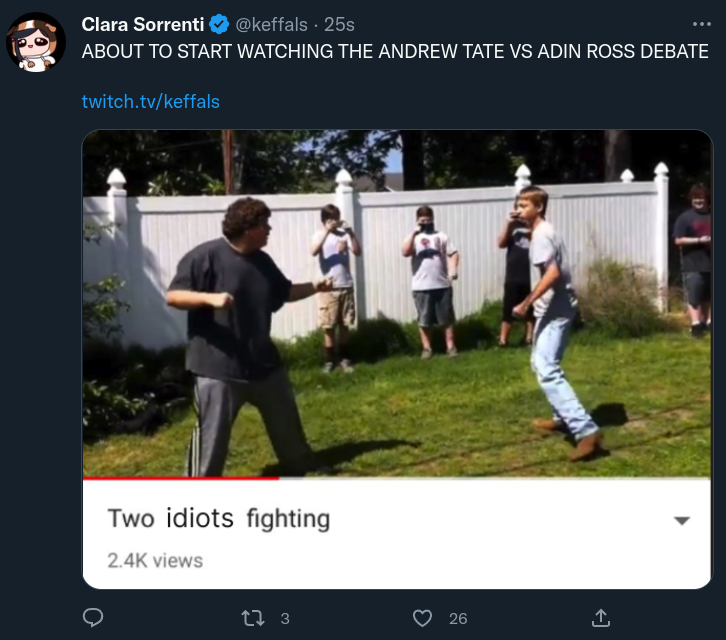Click the blue verified checkmark badge

tap(219, 24)
